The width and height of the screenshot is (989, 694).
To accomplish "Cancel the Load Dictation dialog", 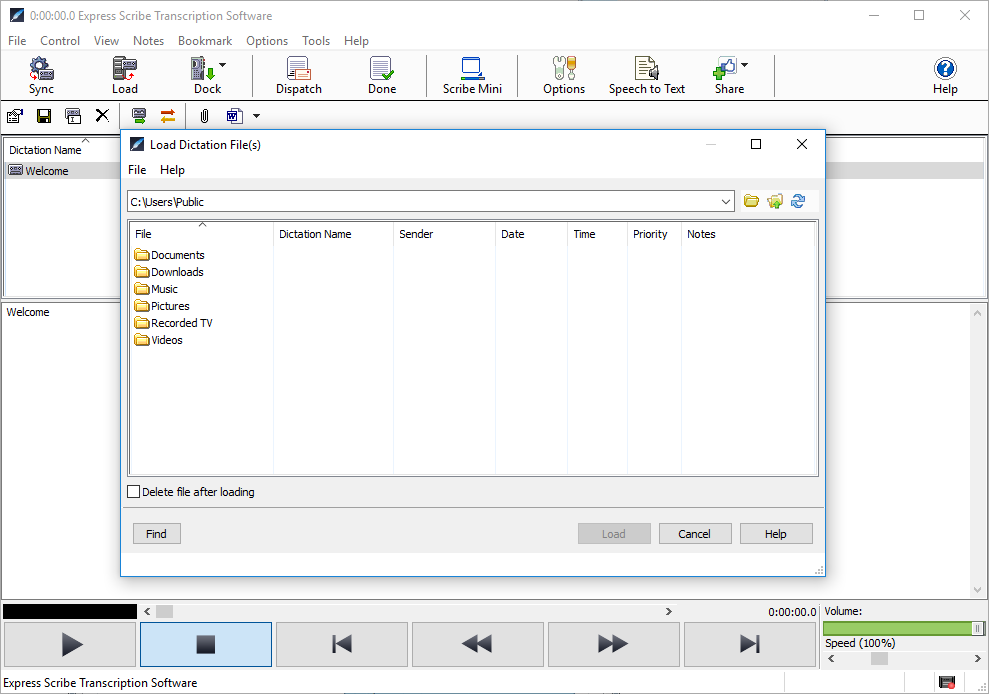I will click(x=695, y=533).
